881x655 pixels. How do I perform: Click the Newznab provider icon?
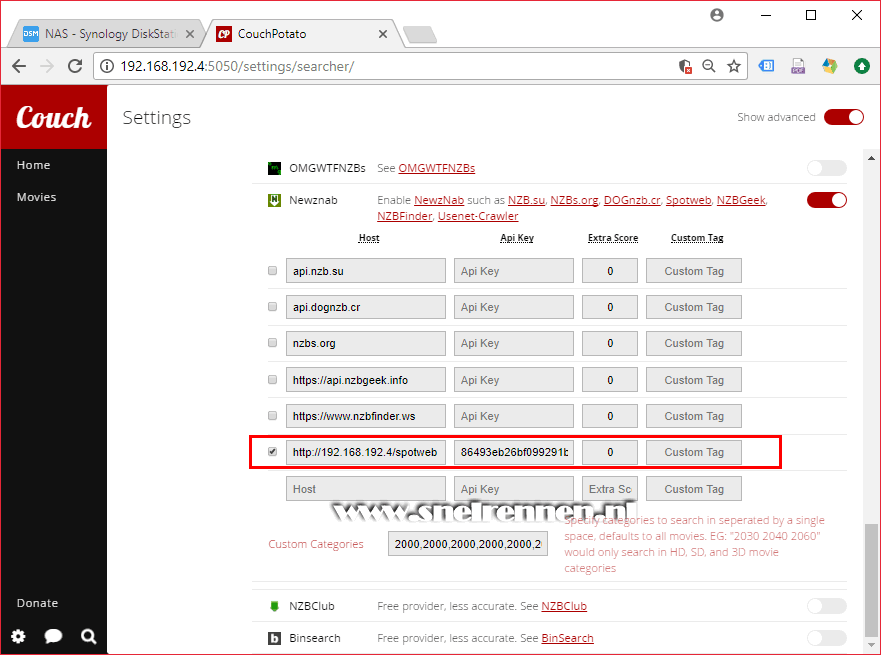click(x=274, y=200)
